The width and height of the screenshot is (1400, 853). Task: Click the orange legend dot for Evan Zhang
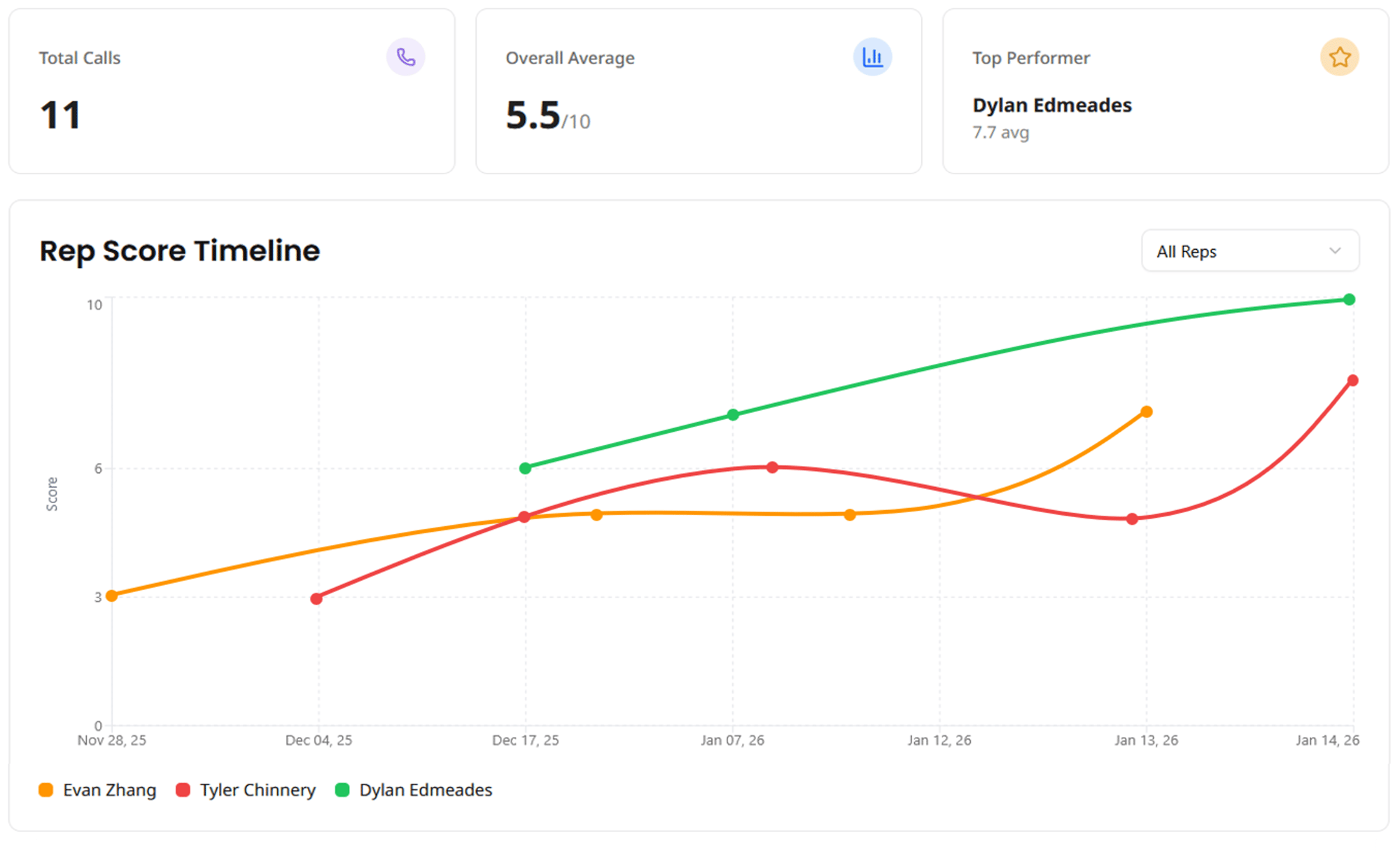(46, 790)
